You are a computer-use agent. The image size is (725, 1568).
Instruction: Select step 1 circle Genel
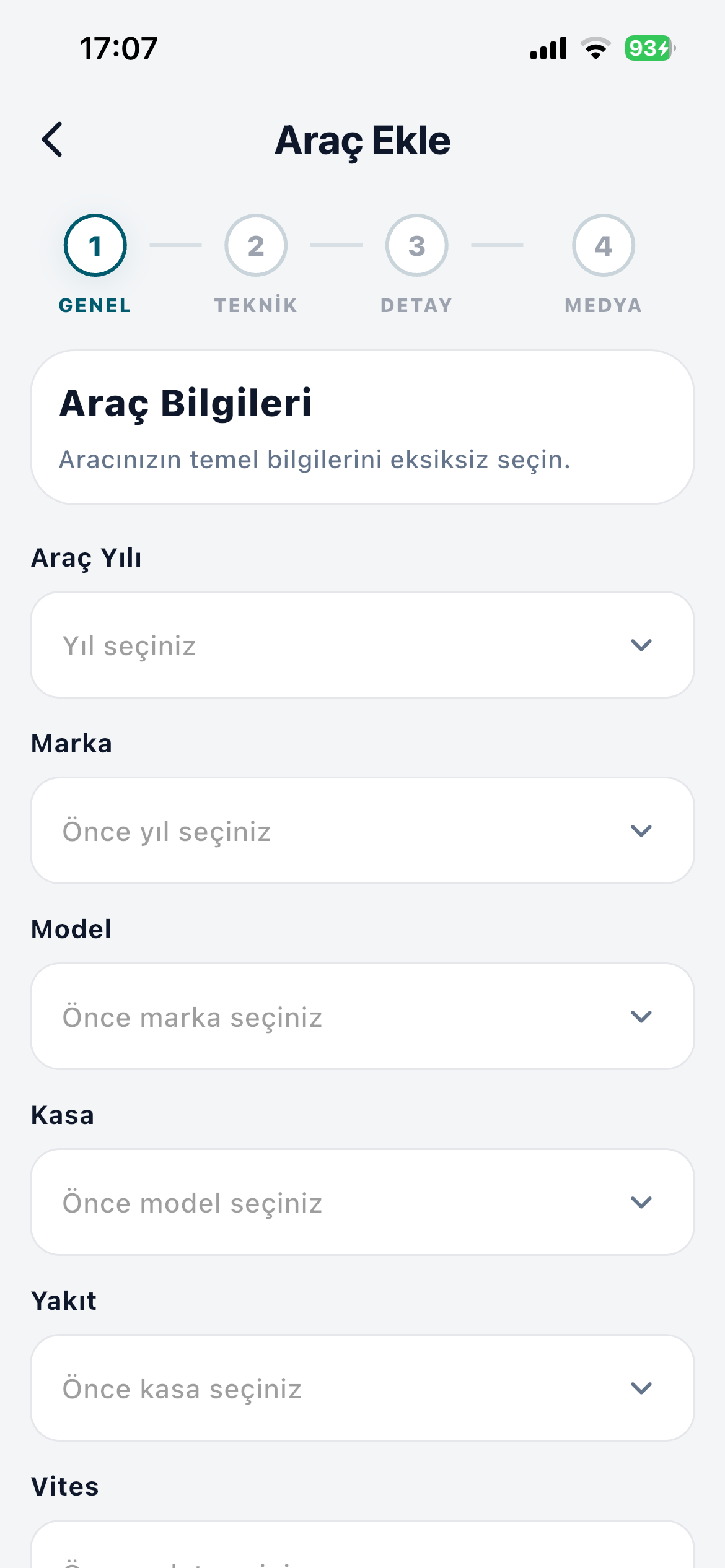pos(95,245)
